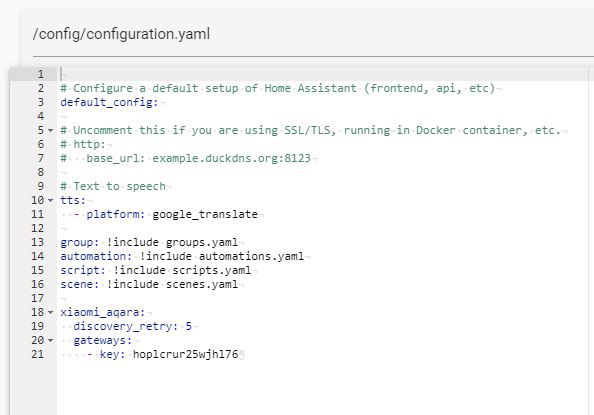
Task: Click the scripts.yaml include text
Action: [211, 271]
